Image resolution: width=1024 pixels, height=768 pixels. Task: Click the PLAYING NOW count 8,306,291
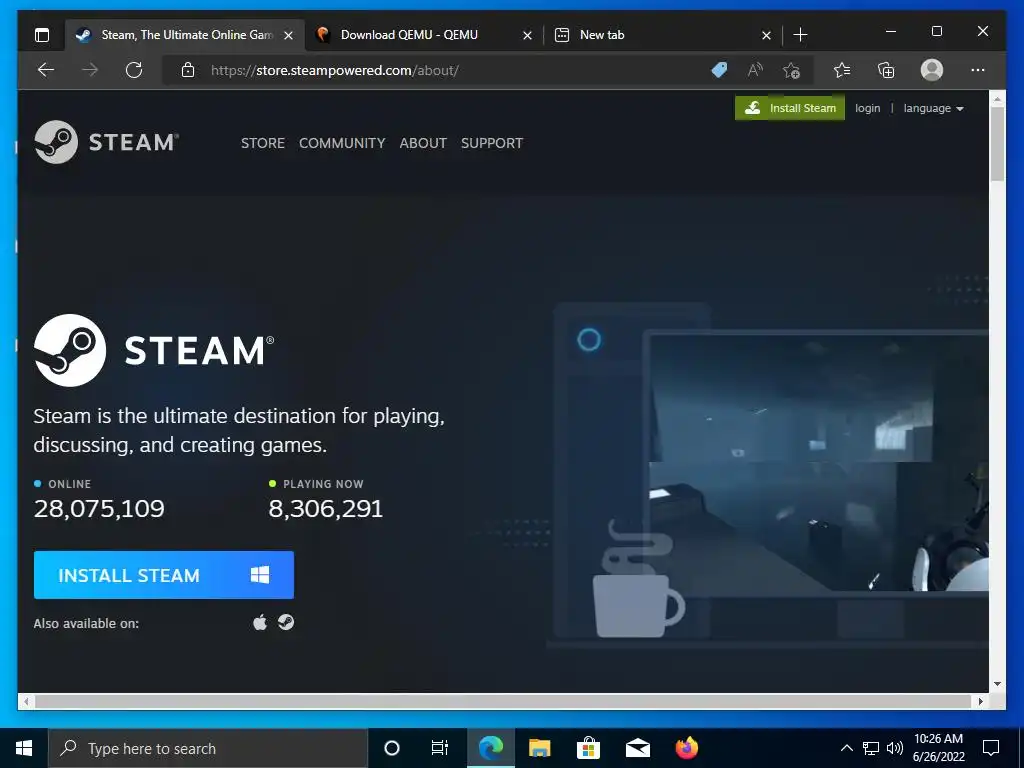click(325, 509)
